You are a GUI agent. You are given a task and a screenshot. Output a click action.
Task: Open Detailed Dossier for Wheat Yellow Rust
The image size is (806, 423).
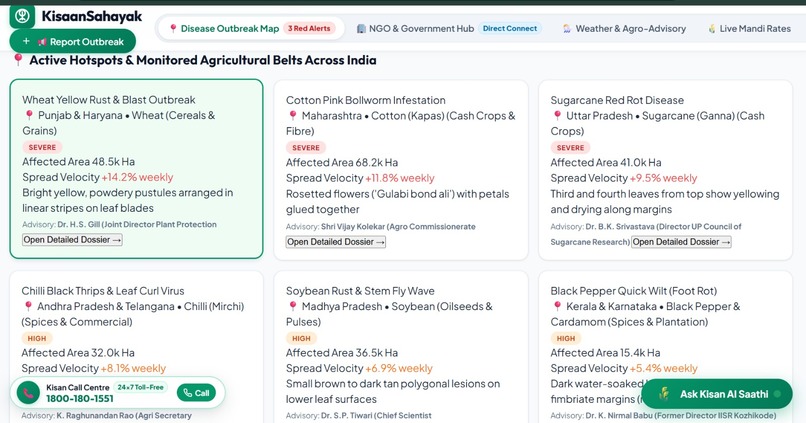72,240
